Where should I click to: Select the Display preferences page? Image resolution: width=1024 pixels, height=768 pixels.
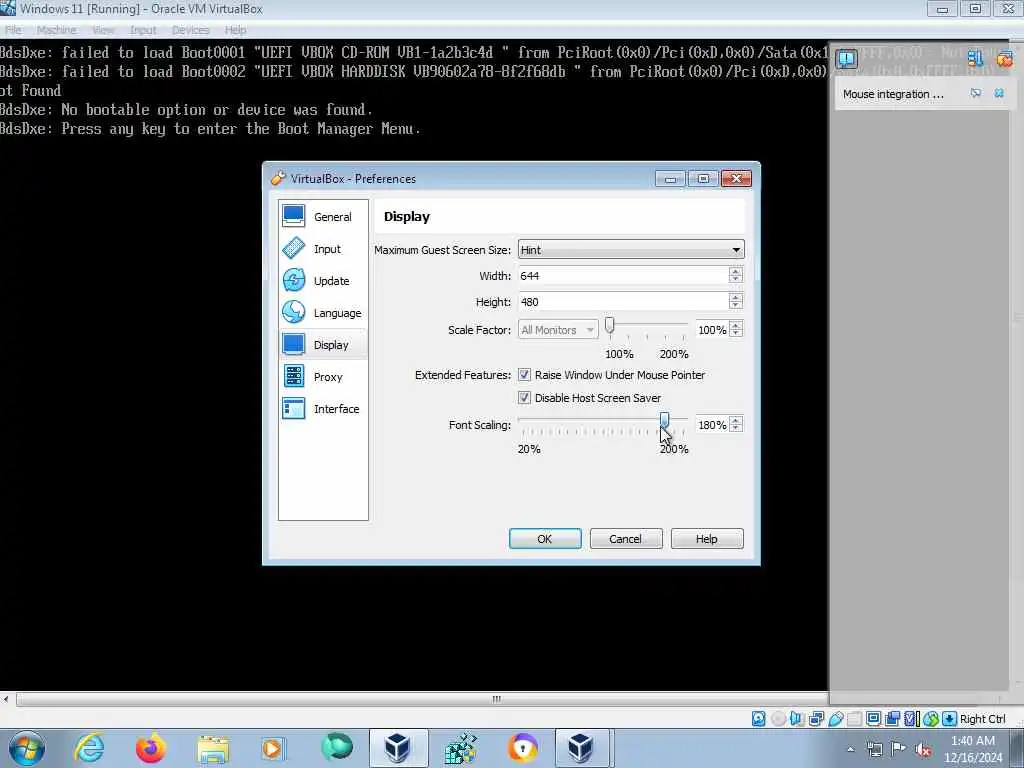click(x=323, y=344)
